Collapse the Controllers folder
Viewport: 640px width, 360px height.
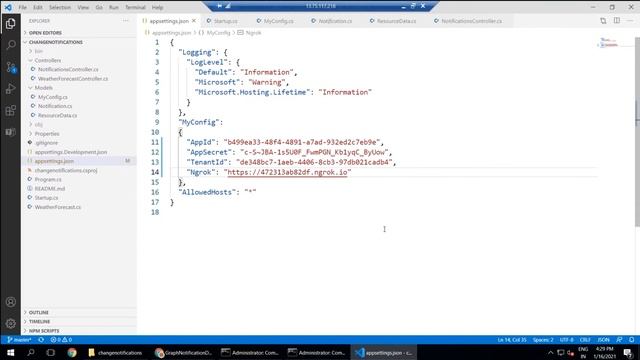click(48, 60)
